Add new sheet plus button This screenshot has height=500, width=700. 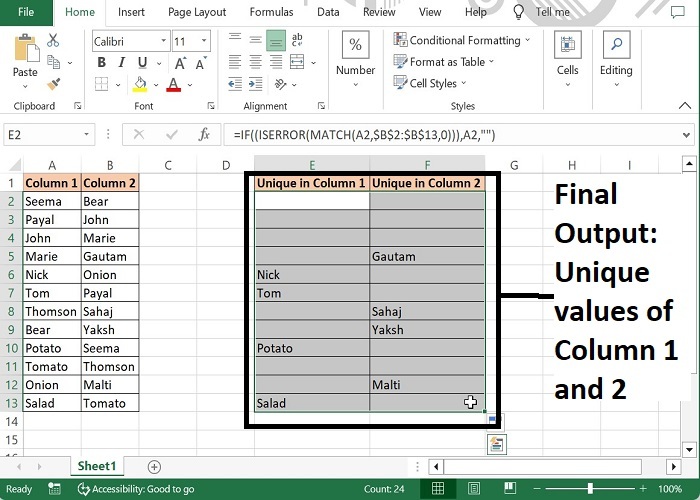(x=154, y=467)
